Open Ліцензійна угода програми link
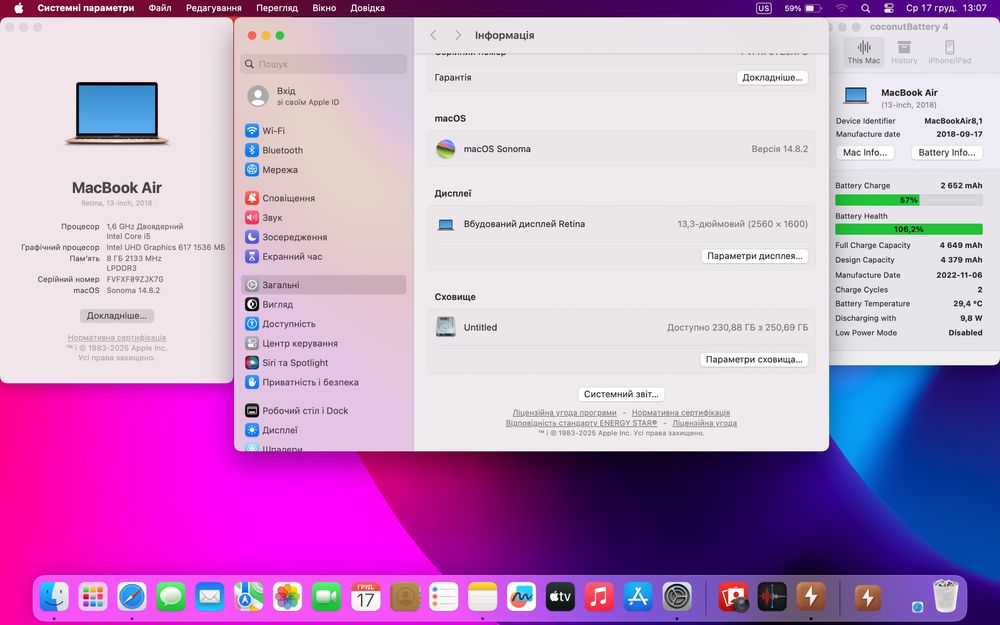 coord(564,413)
